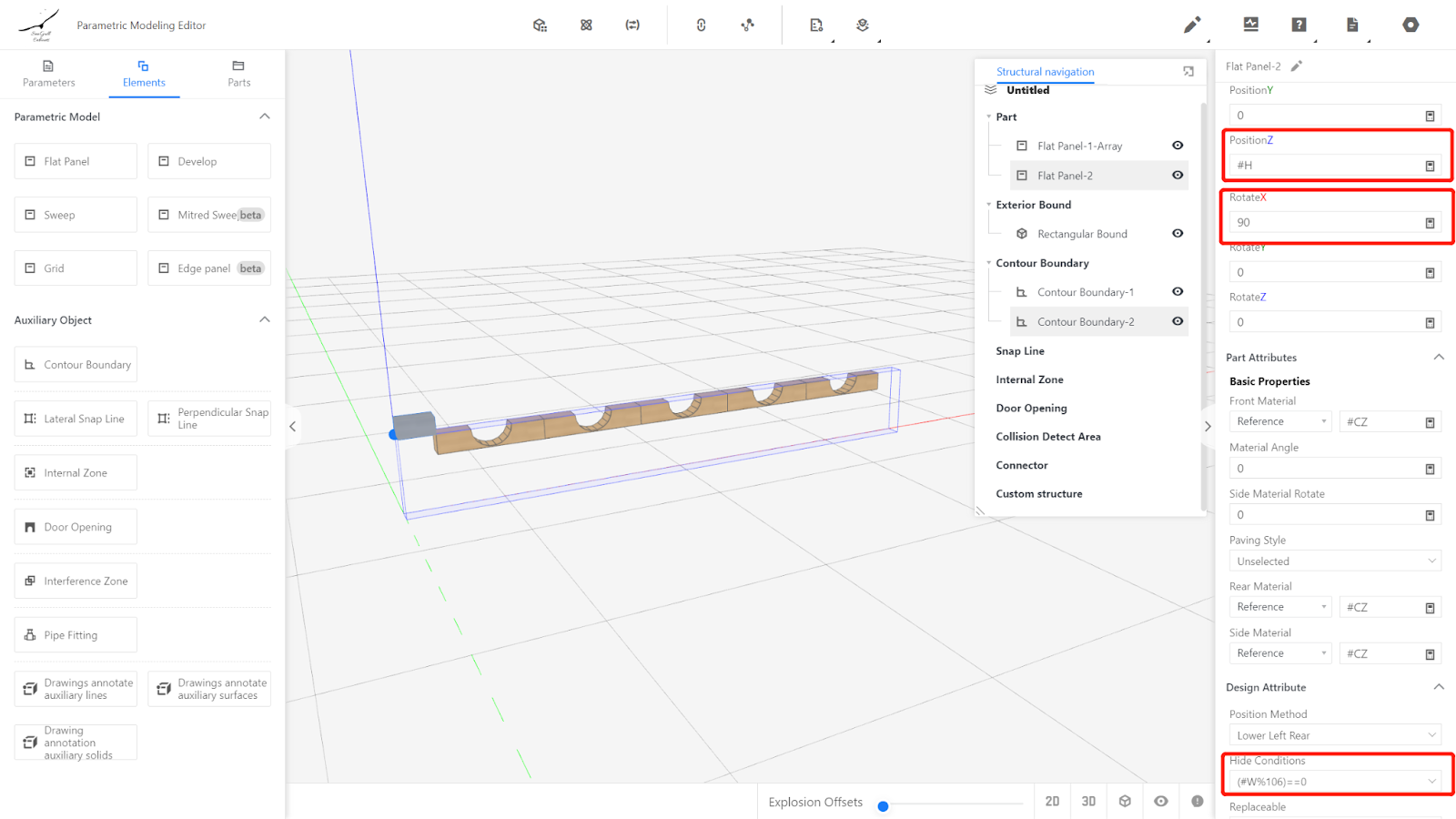The image size is (1456, 819).
Task: Click the help question mark icon in top toolbar
Action: click(x=1299, y=25)
